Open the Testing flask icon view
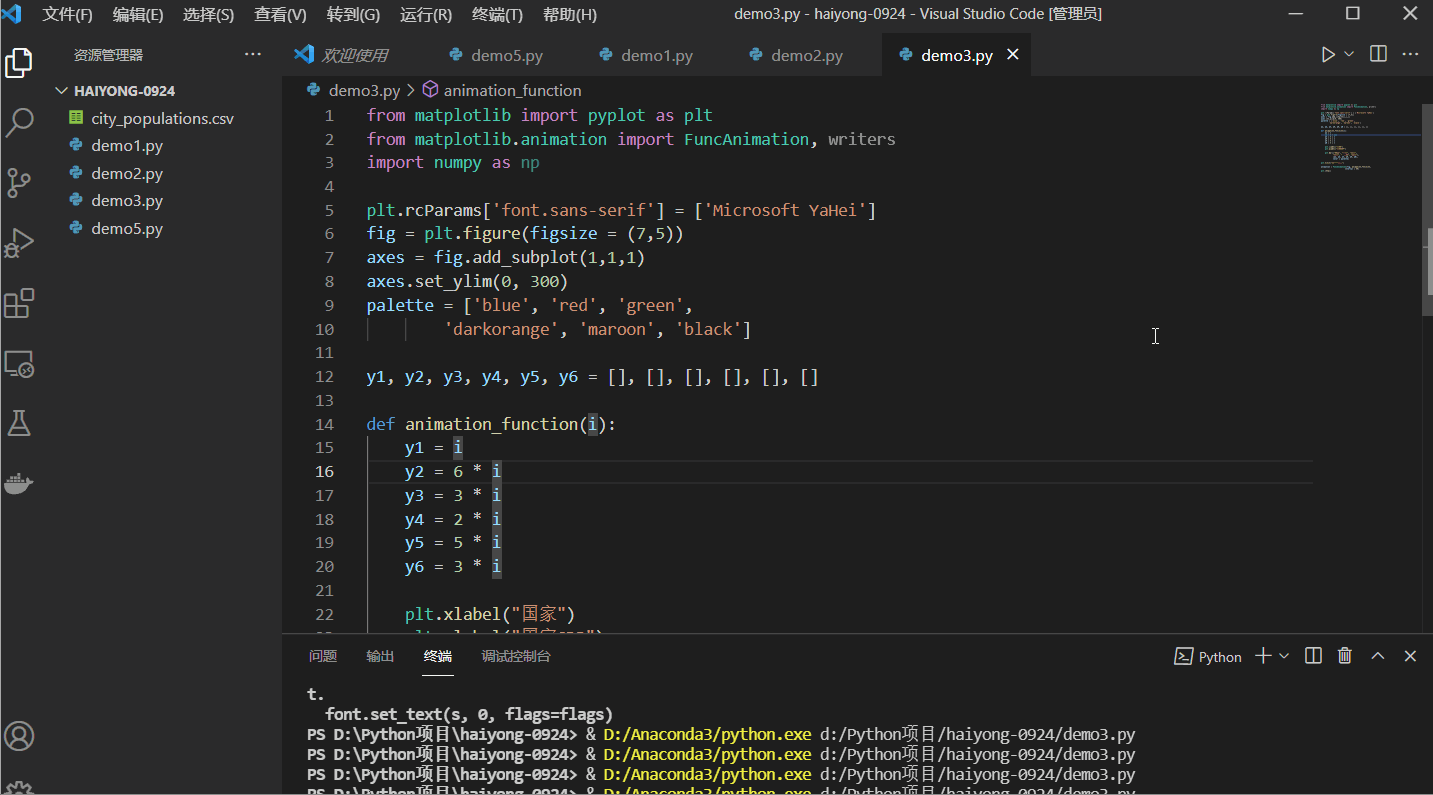This screenshot has height=795, width=1433. point(20,423)
